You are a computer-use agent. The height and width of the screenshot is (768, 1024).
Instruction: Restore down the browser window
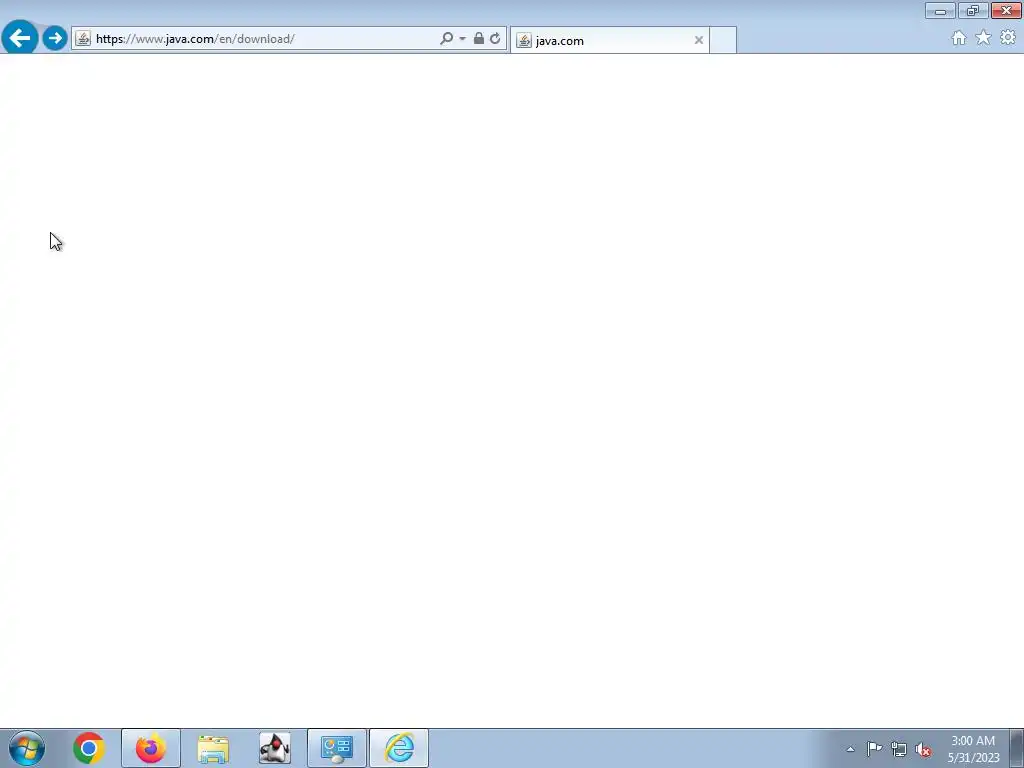[x=973, y=10]
